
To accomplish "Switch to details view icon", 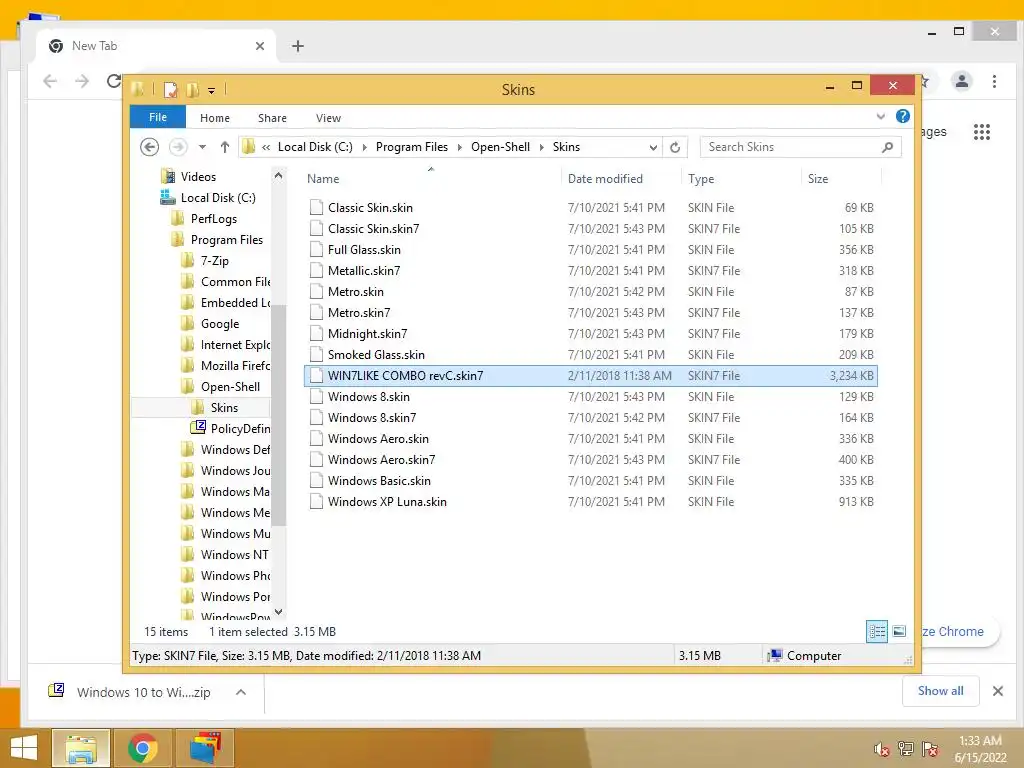I will [x=876, y=631].
